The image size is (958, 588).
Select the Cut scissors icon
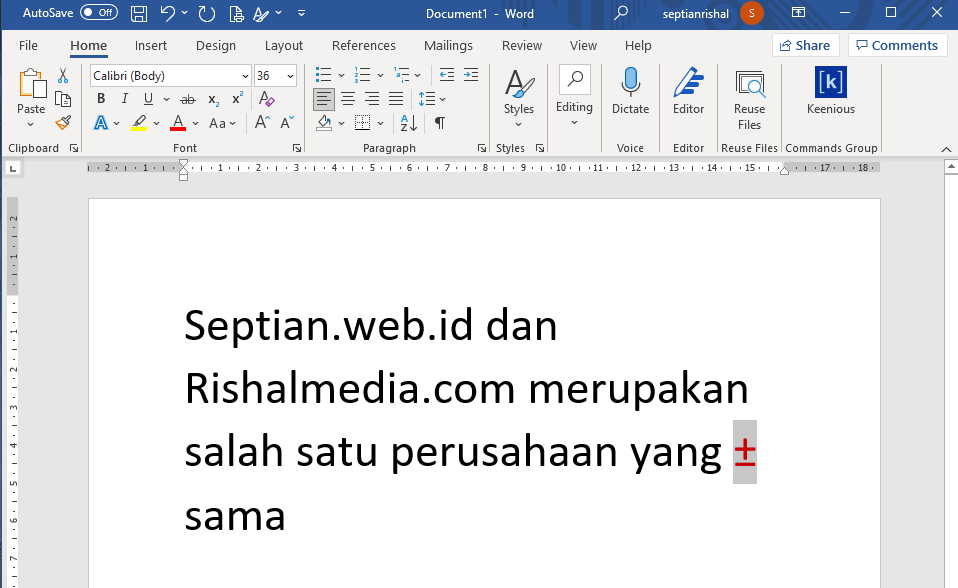coord(63,76)
